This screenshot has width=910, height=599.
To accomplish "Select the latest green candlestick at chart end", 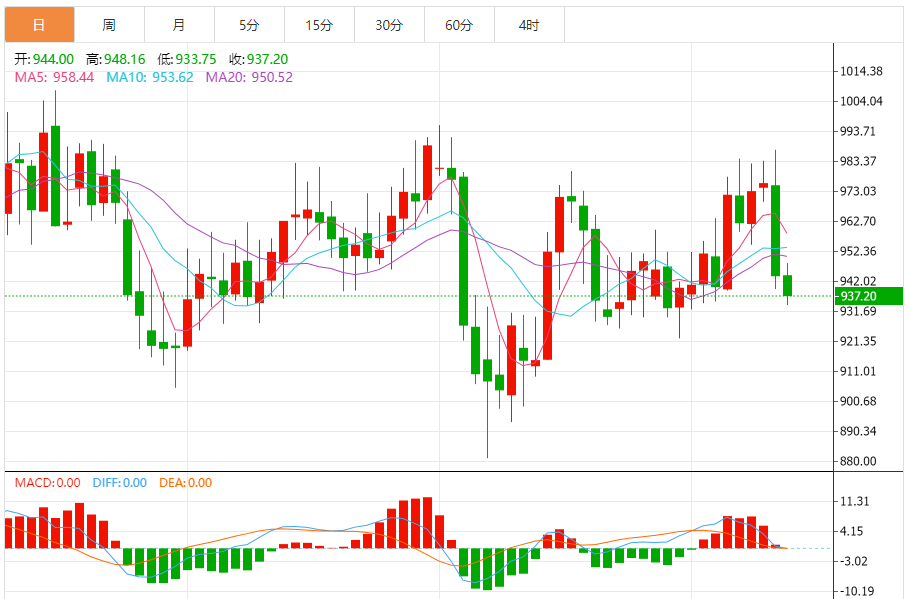I will click(788, 285).
